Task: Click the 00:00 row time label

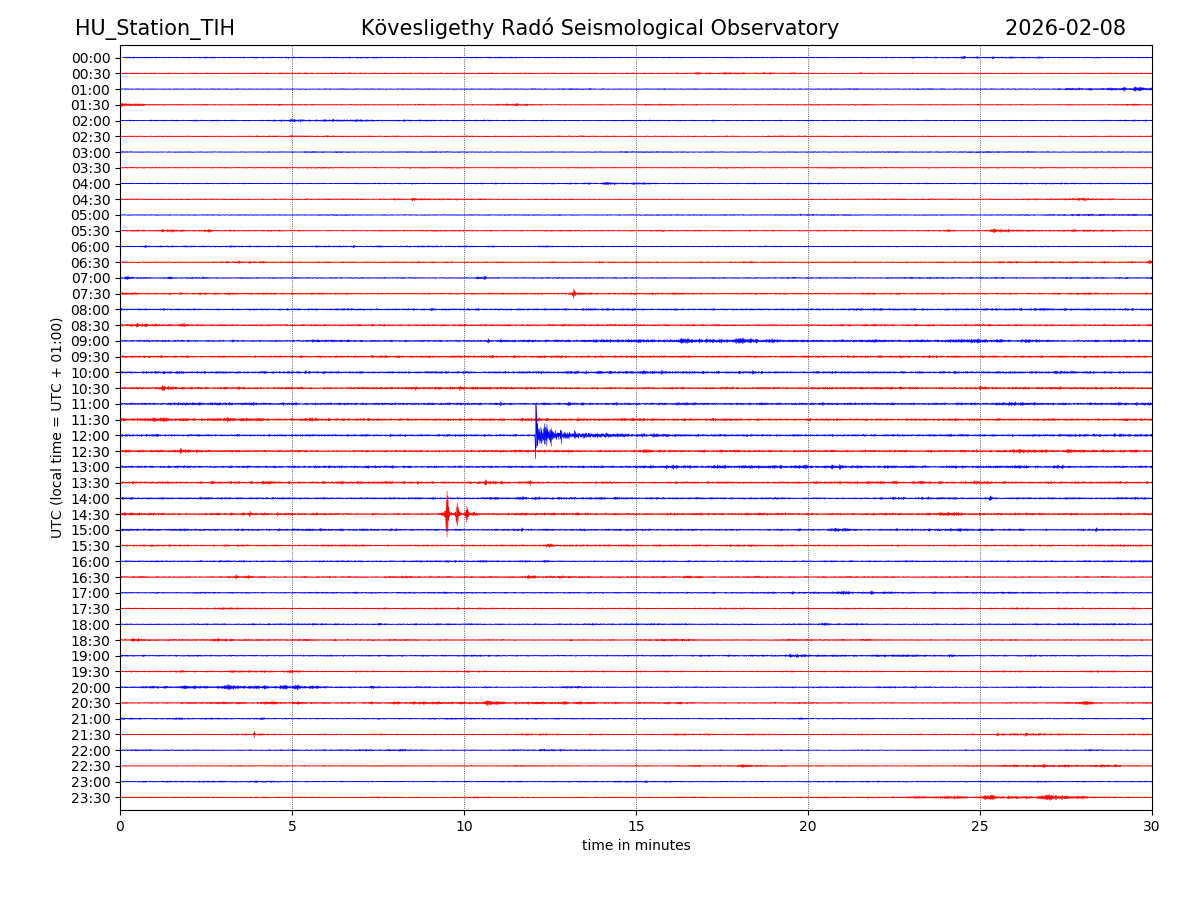Action: [x=91, y=58]
